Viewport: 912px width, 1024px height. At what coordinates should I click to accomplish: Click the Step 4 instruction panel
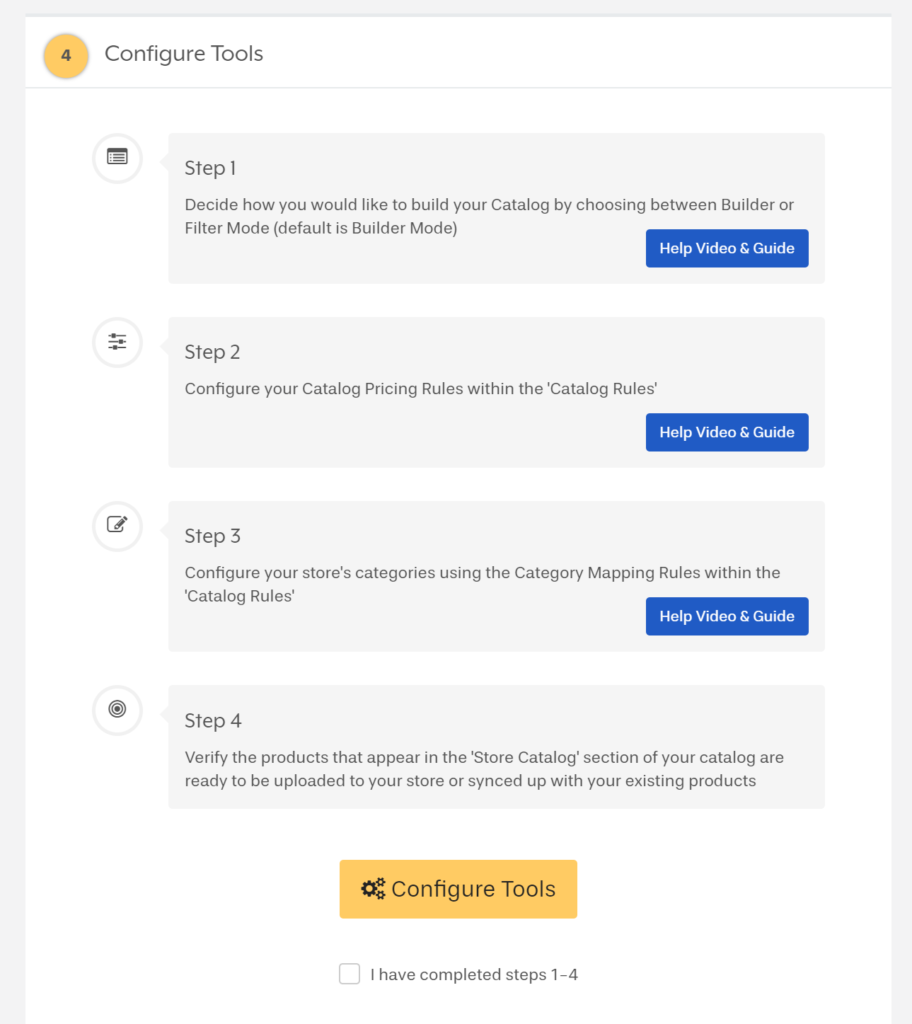point(497,746)
